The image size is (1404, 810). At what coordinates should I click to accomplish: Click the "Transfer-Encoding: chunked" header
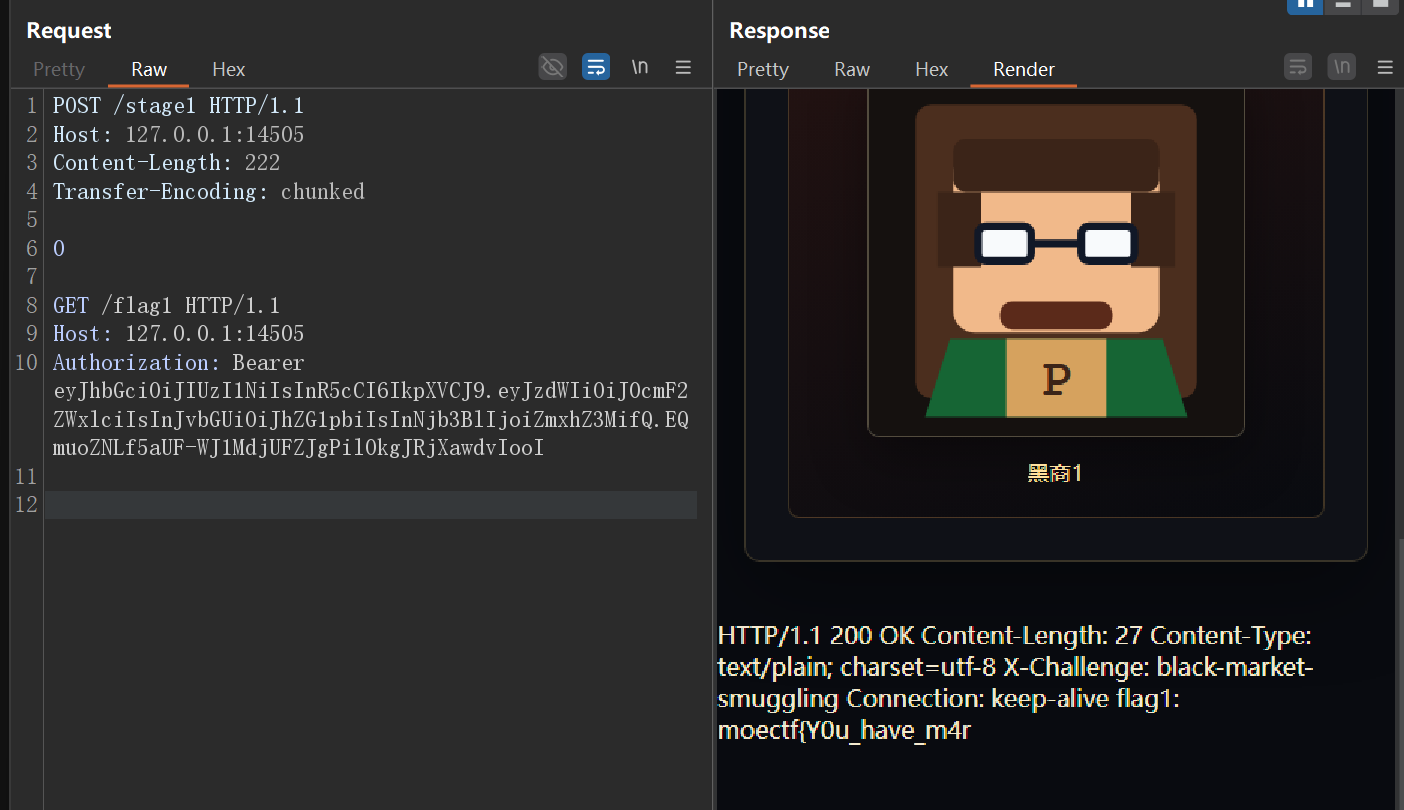[209, 191]
